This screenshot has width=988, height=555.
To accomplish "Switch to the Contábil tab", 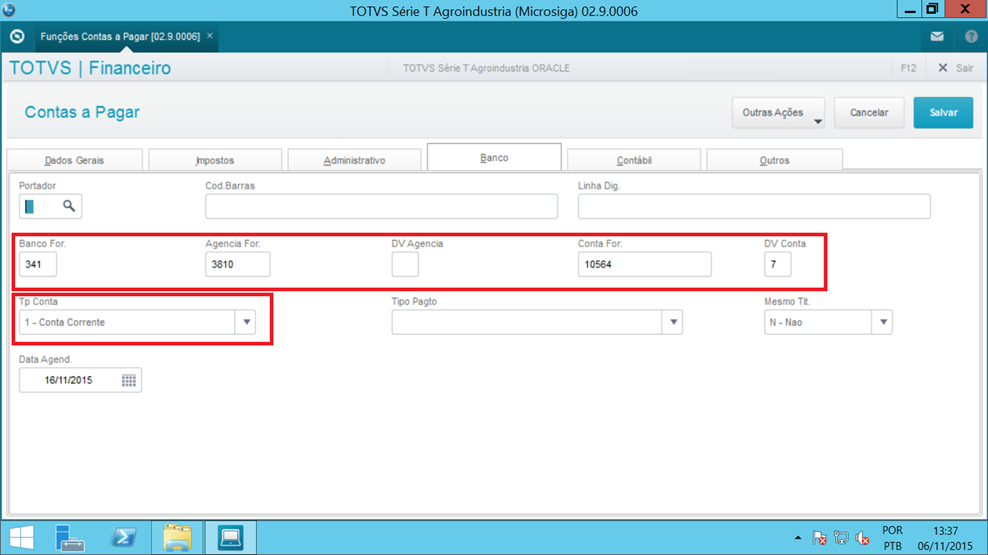I will (x=634, y=160).
